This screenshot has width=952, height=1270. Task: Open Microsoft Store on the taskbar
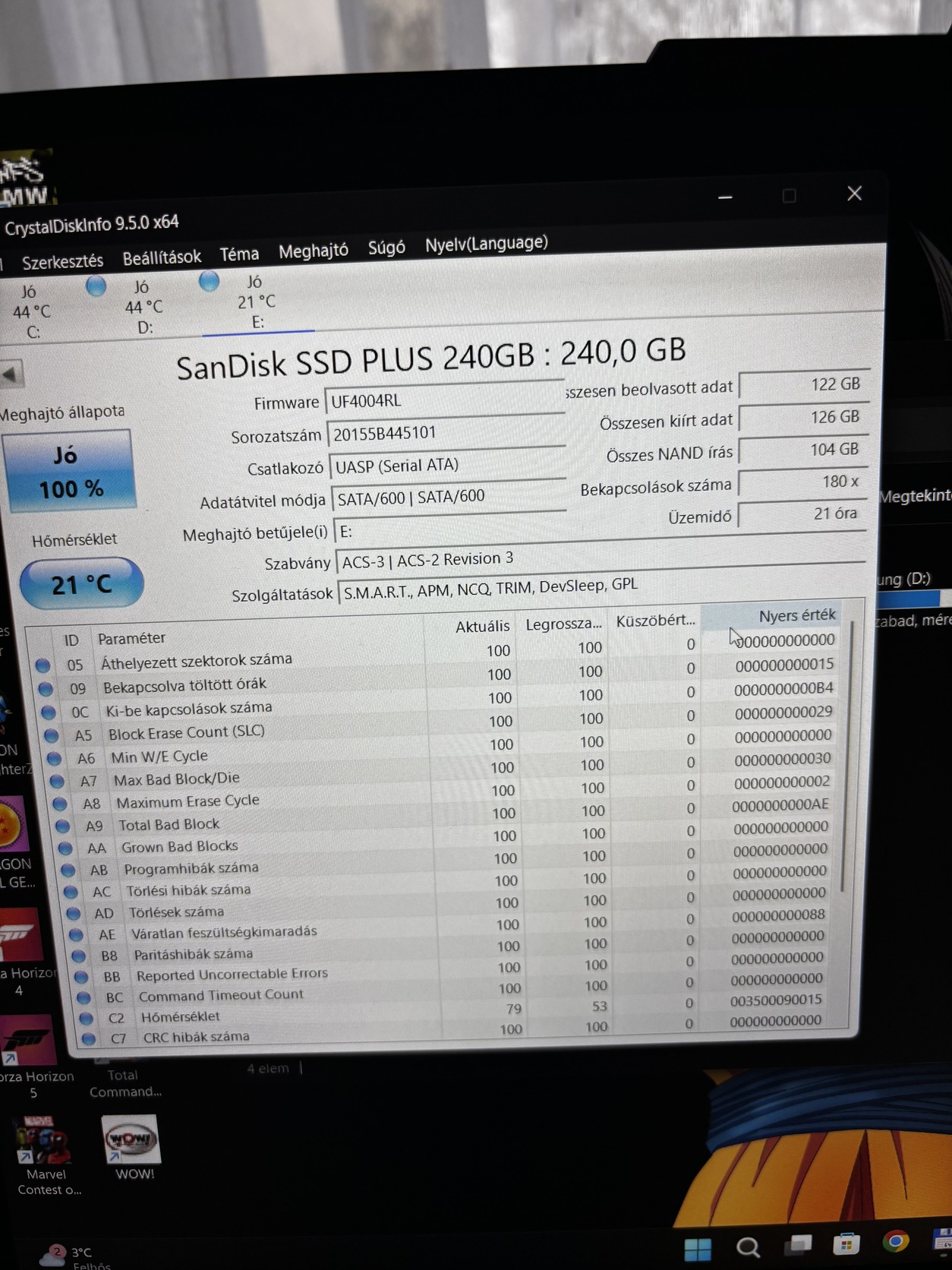[x=846, y=1243]
